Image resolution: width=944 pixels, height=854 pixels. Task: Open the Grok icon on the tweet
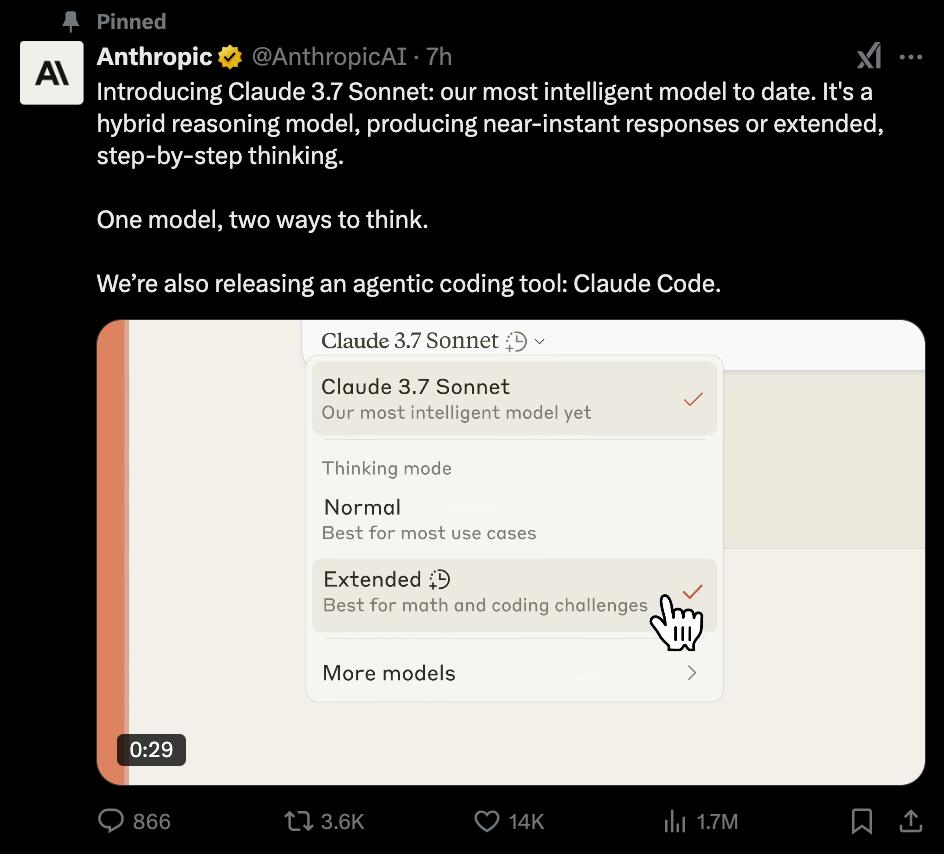[869, 57]
